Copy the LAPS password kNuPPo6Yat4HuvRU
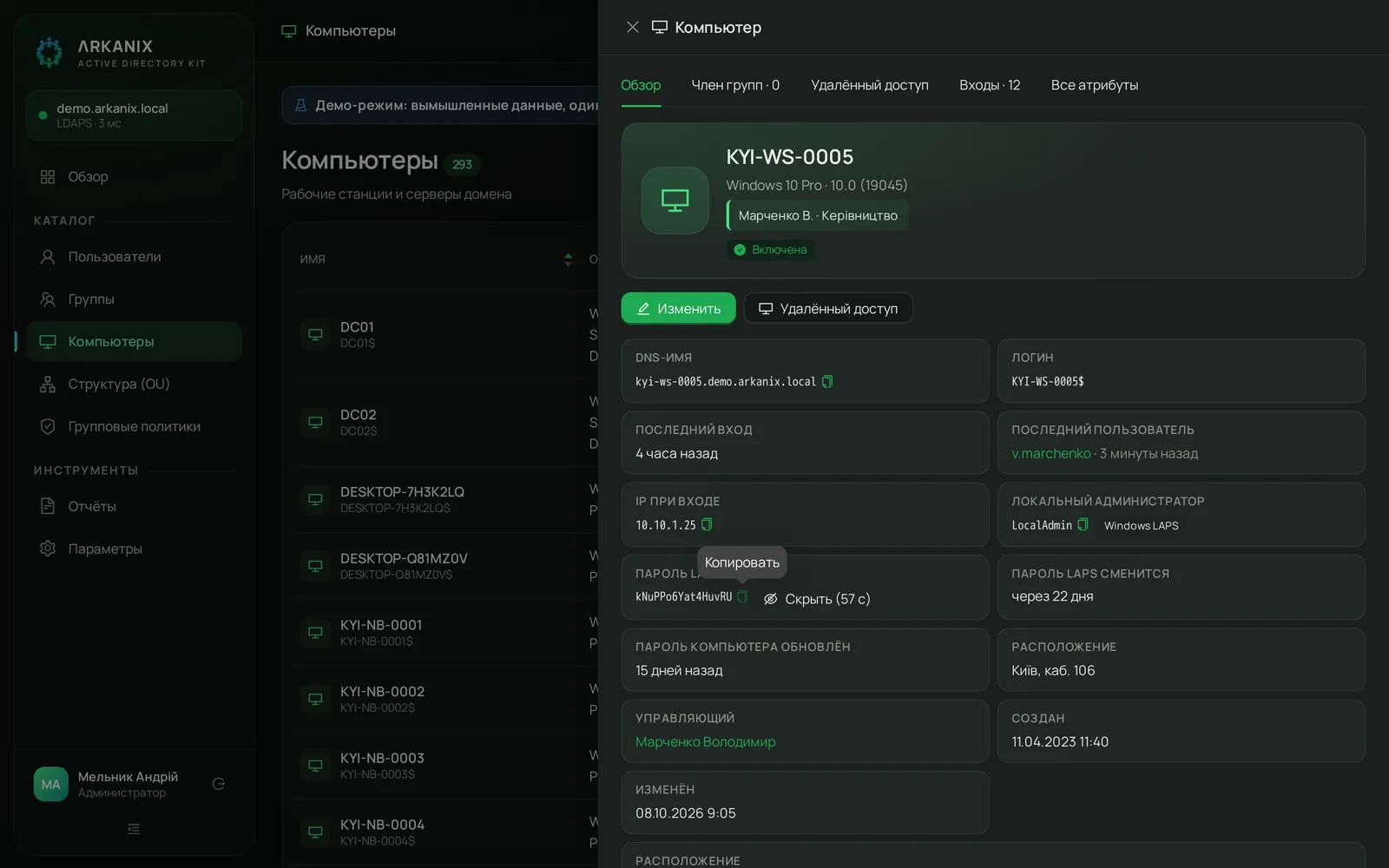Image resolution: width=1389 pixels, height=868 pixels. [742, 596]
